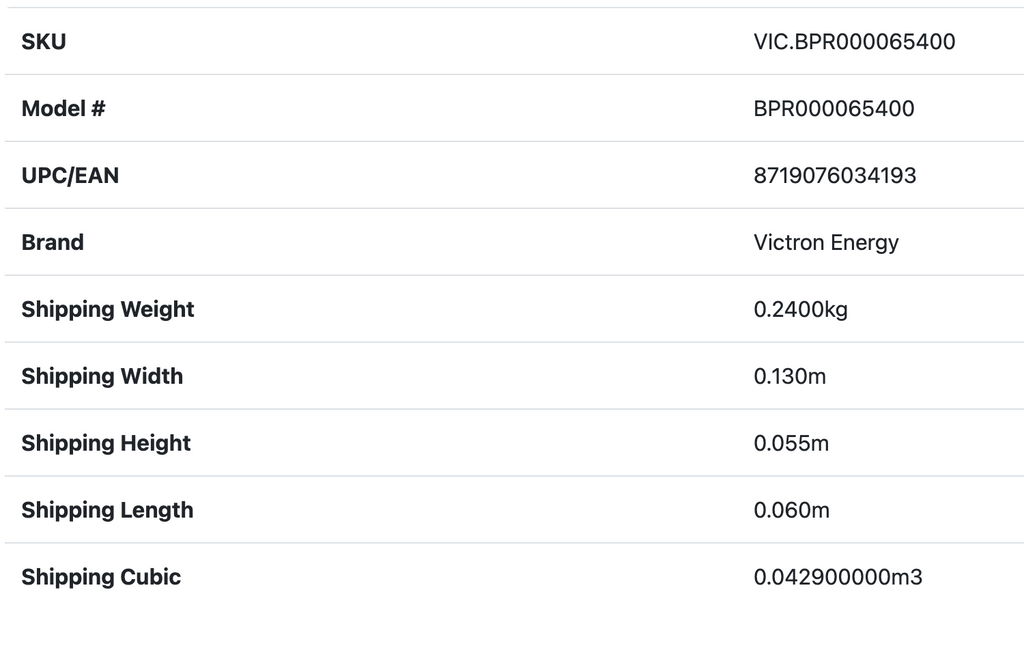The height and width of the screenshot is (646, 1024).
Task: Click the Shipping Height label
Action: (x=106, y=444)
